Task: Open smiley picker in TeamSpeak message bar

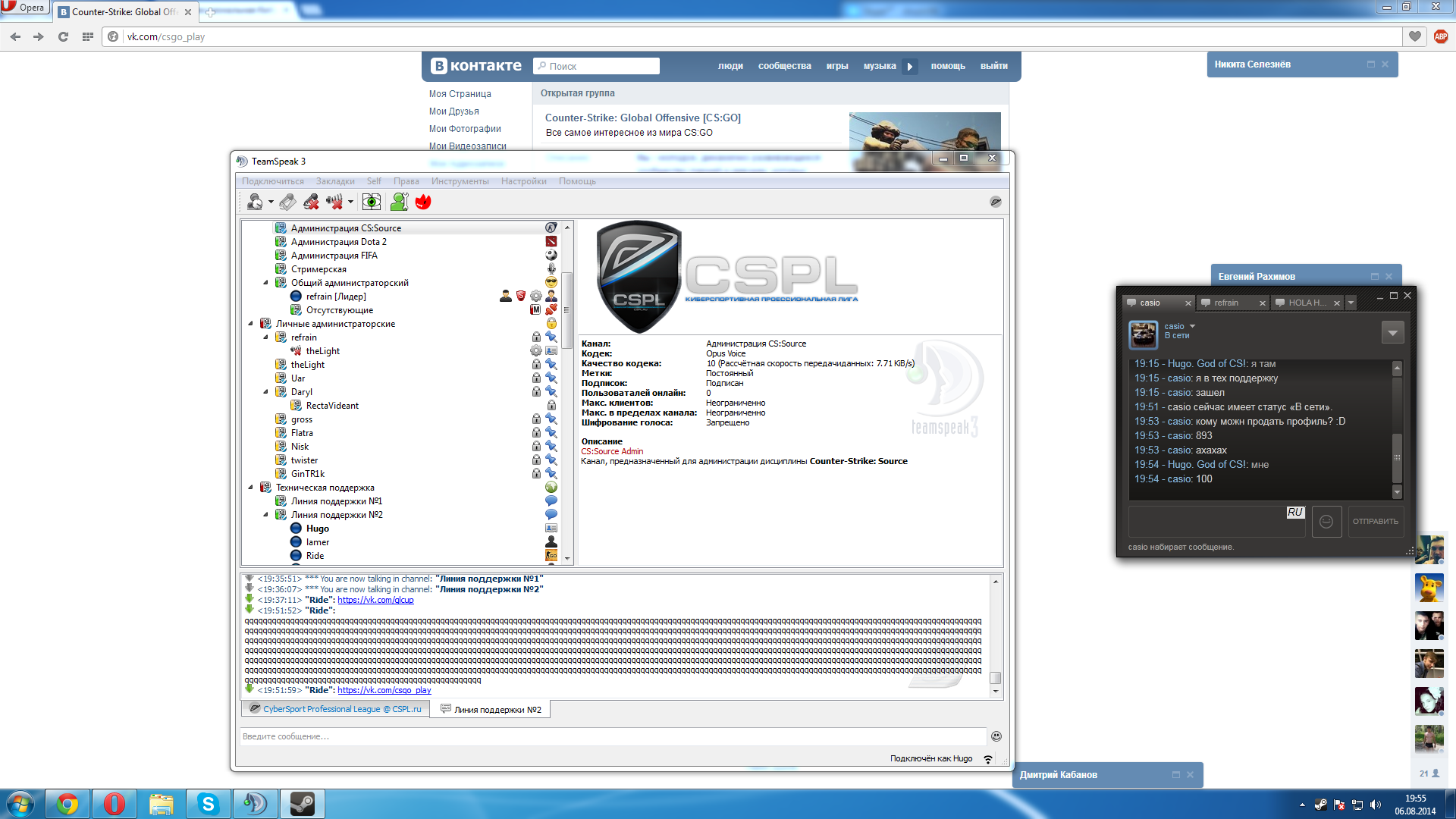Action: 996,736
